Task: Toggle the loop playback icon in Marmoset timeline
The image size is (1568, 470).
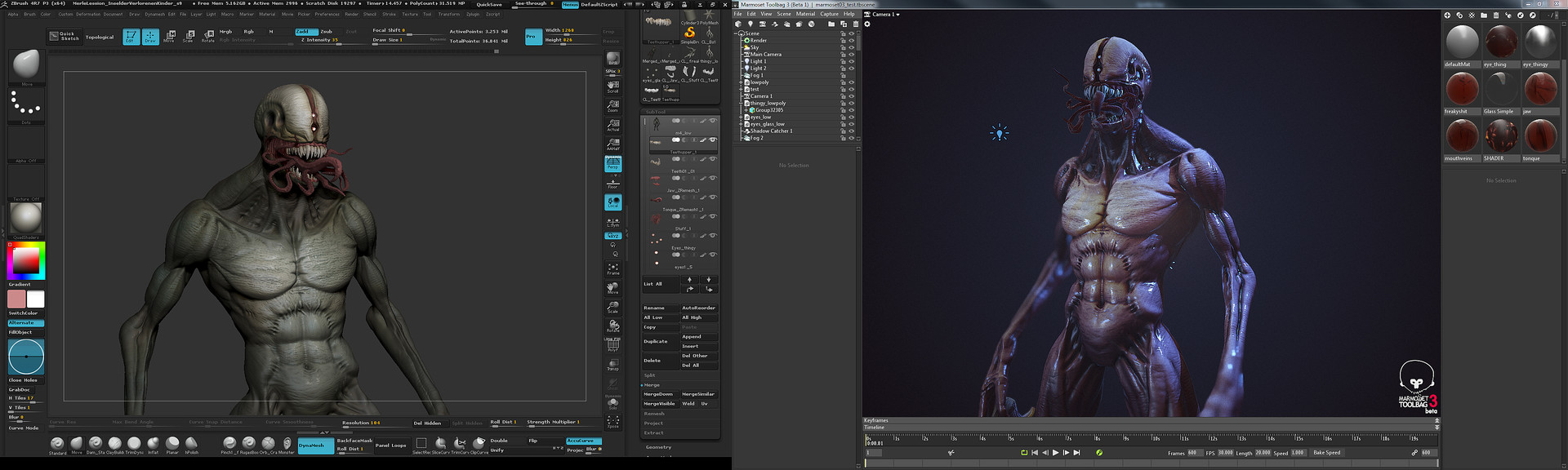Action: coord(1024,452)
